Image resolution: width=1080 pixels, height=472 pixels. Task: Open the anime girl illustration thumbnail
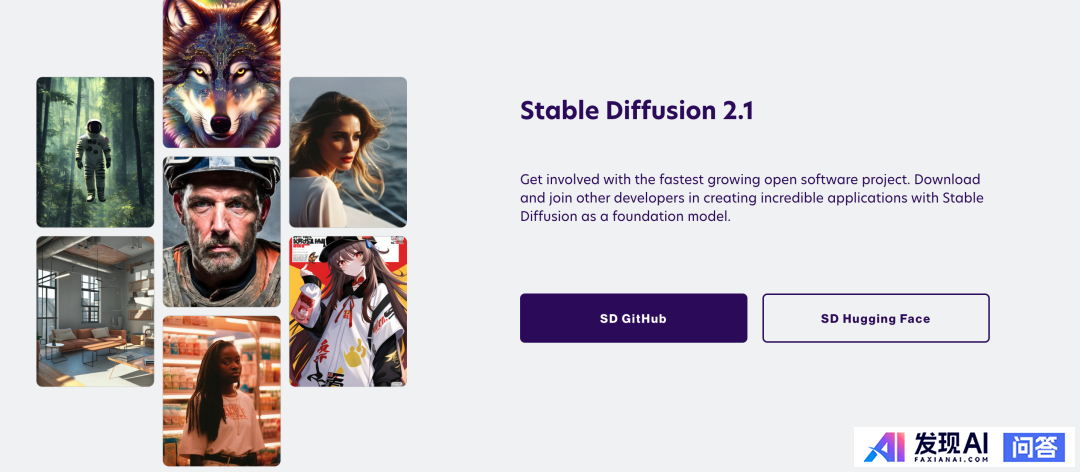point(348,311)
